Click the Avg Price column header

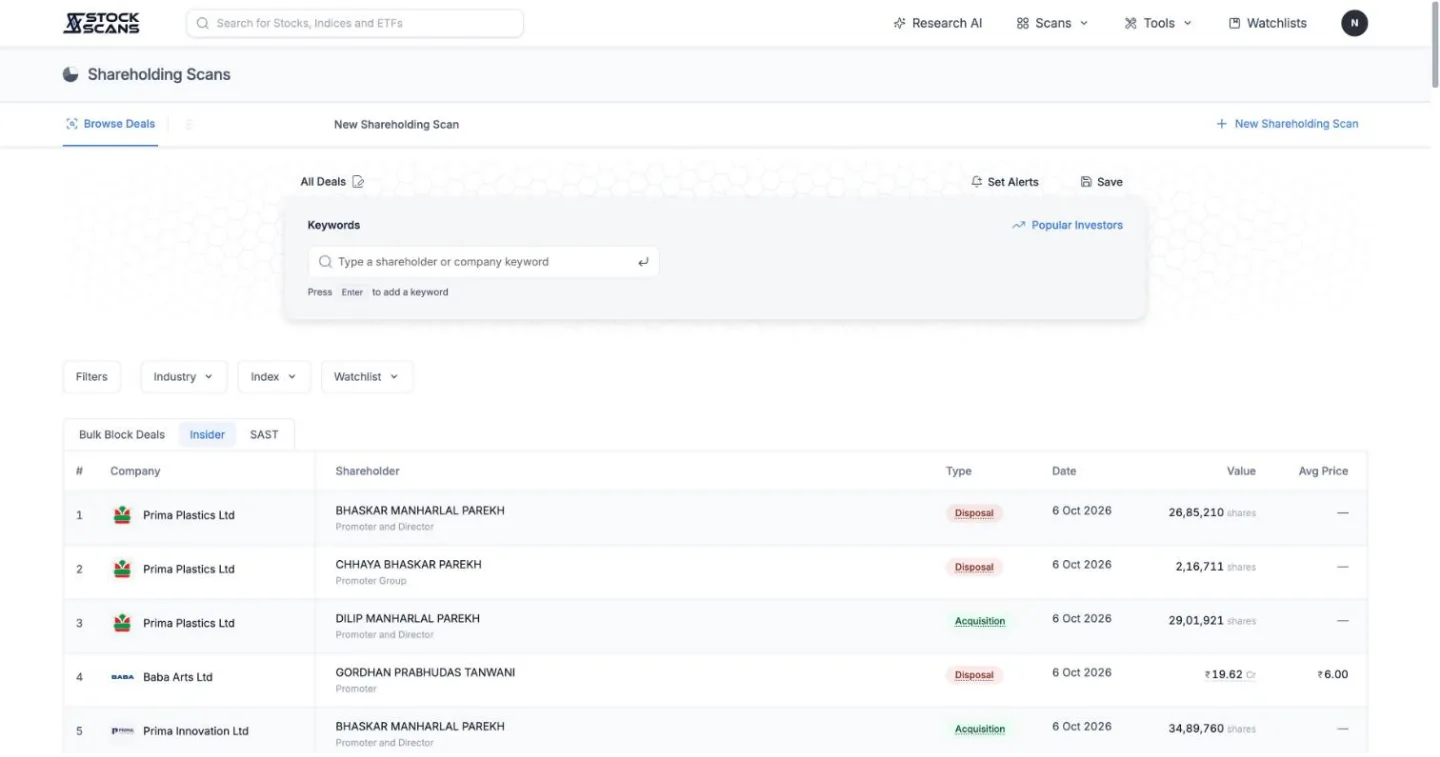[x=1323, y=471]
